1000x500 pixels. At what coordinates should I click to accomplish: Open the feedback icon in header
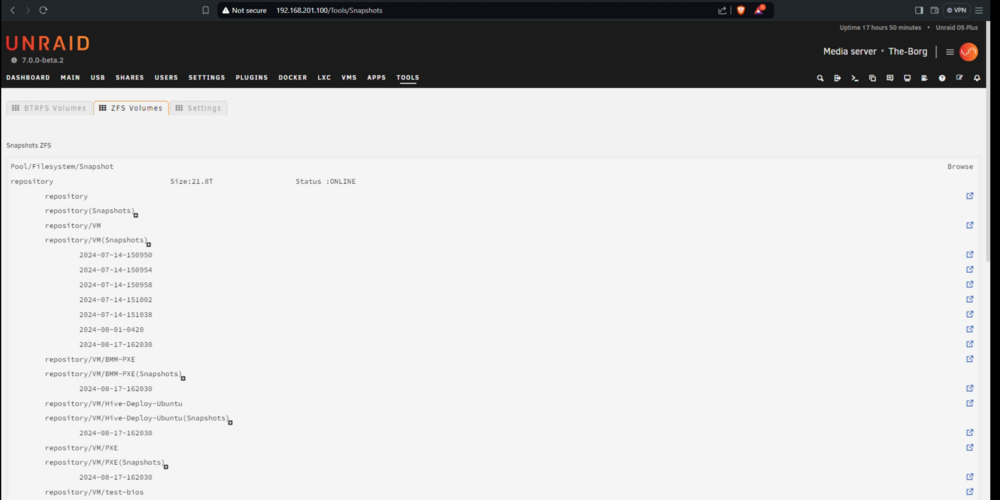tap(890, 78)
